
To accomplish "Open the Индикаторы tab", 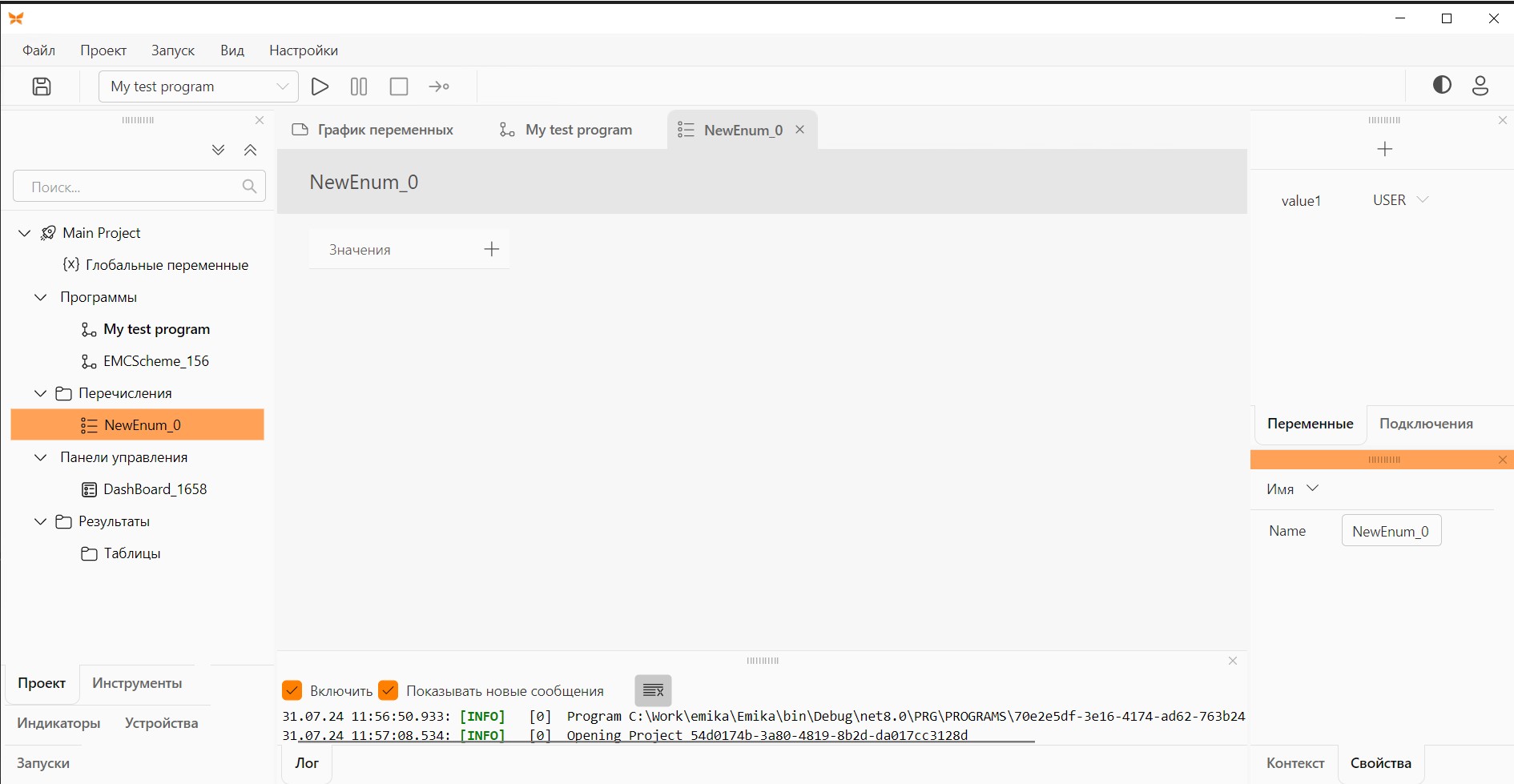I will (58, 723).
